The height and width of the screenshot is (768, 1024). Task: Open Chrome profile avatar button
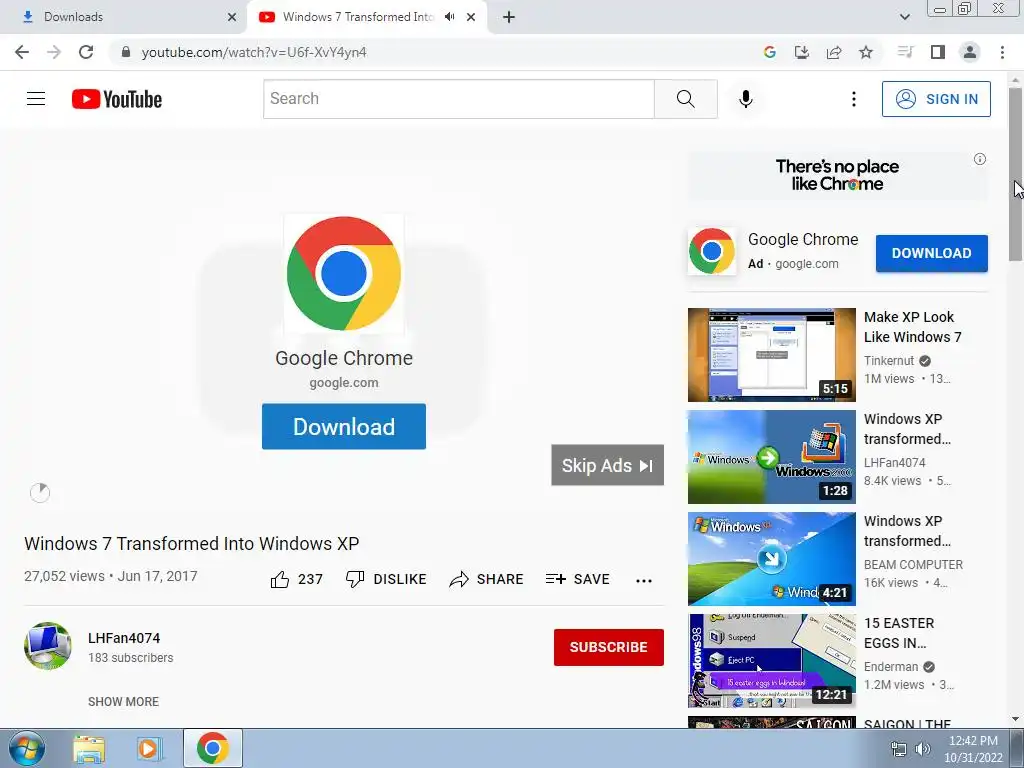[970, 52]
